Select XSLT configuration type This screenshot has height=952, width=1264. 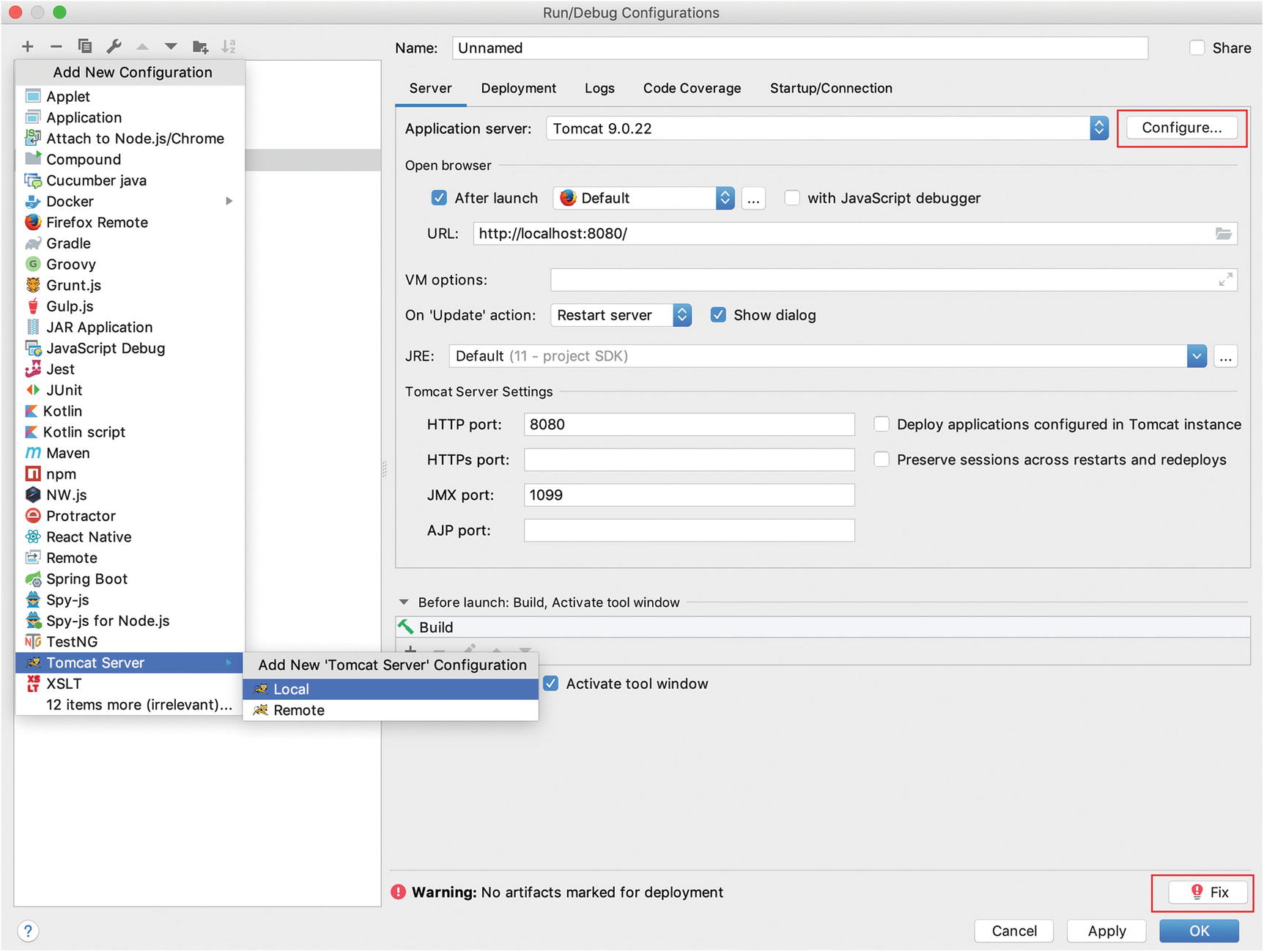pos(130,684)
